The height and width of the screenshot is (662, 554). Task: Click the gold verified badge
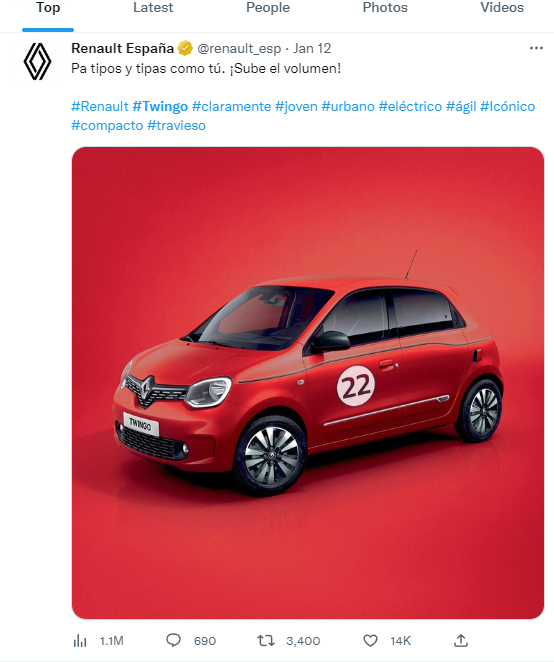click(x=185, y=48)
